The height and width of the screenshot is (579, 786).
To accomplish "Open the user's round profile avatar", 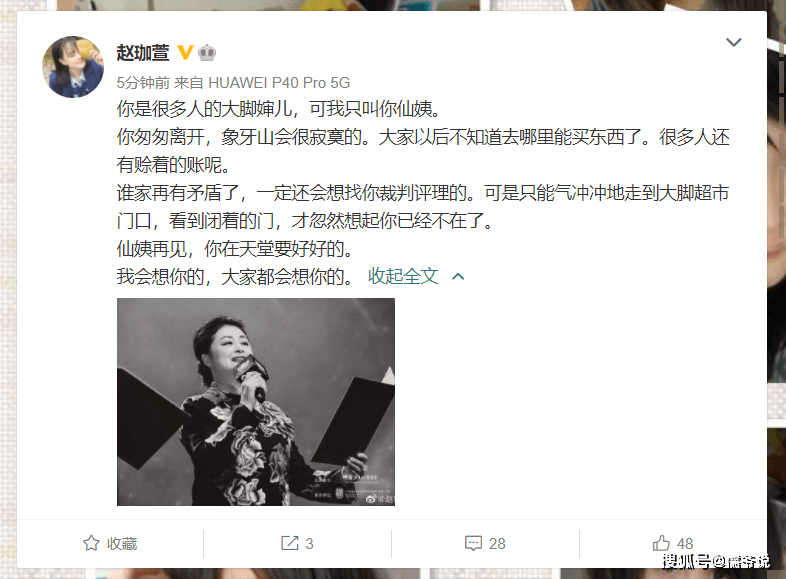I will pos(73,67).
